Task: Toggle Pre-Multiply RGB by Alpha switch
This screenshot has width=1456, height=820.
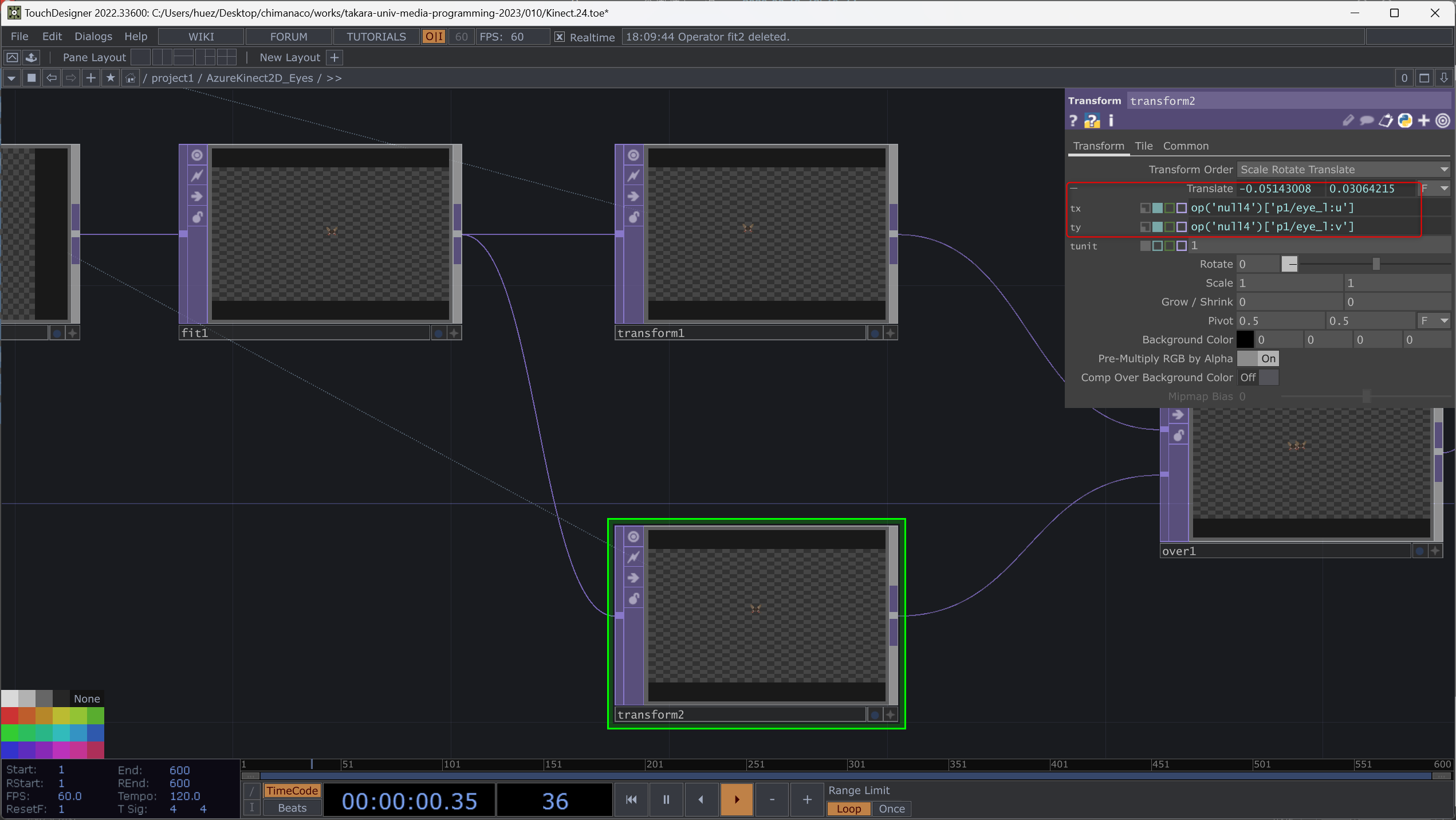Action: (x=1257, y=359)
